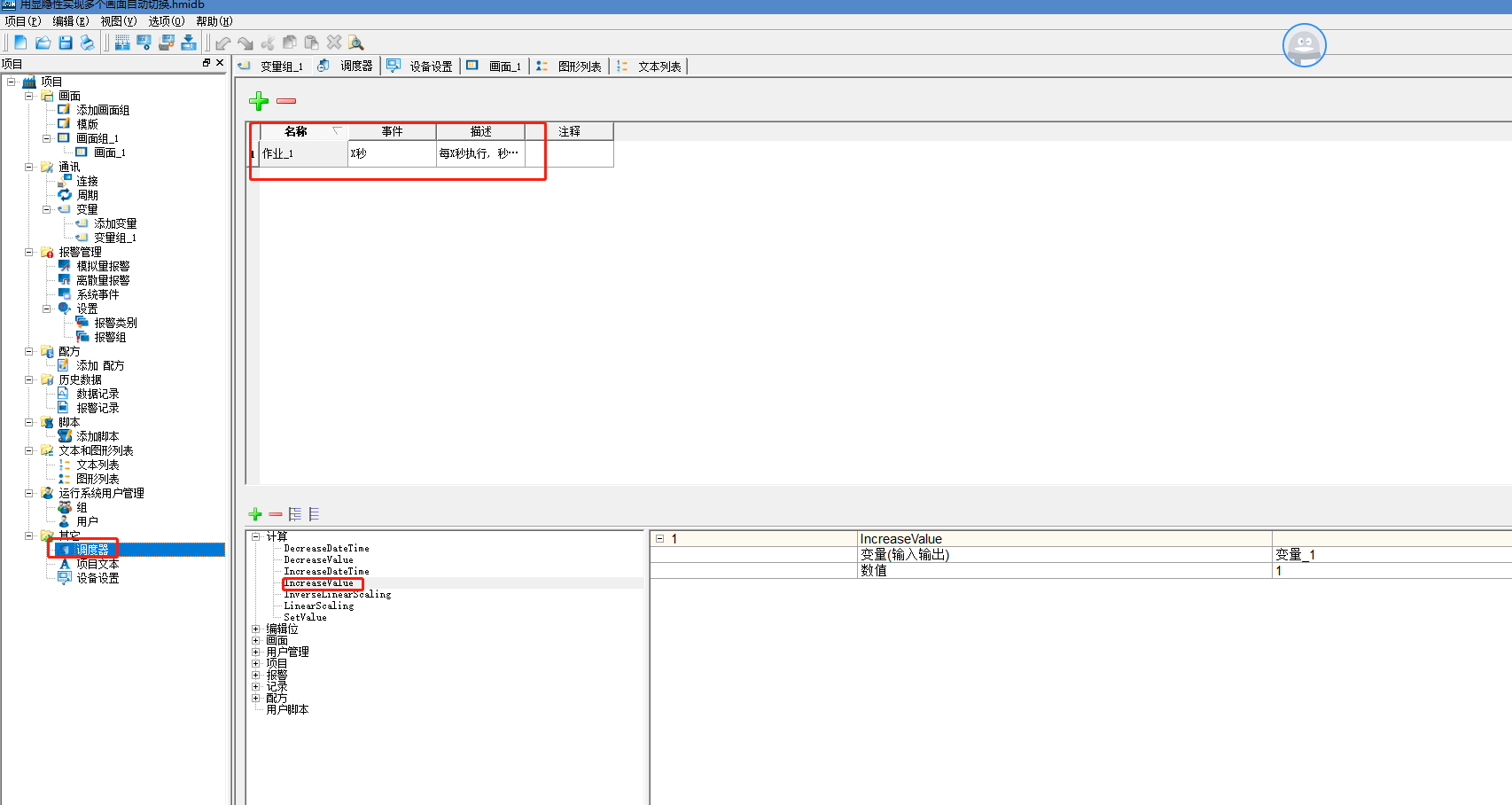The height and width of the screenshot is (805, 1512).
Task: Collapse the 通讯 tree node
Action: [x=29, y=167]
